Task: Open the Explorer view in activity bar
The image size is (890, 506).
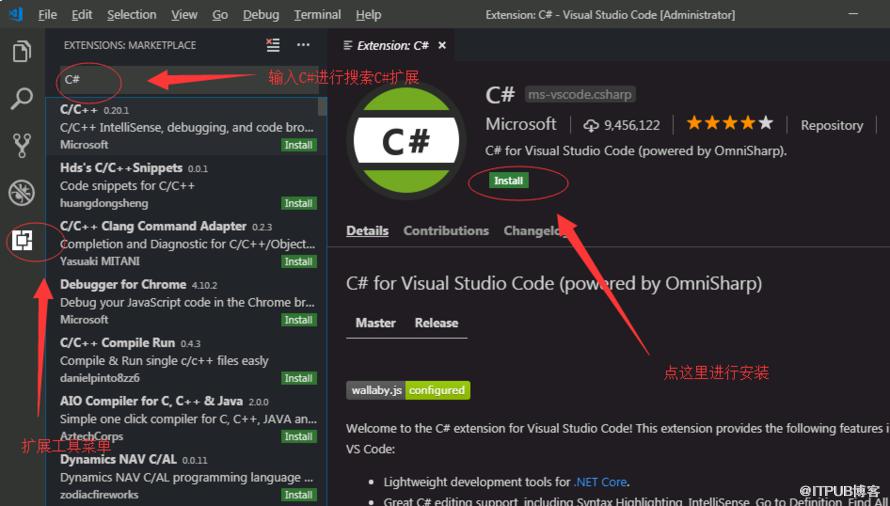Action: [22, 51]
